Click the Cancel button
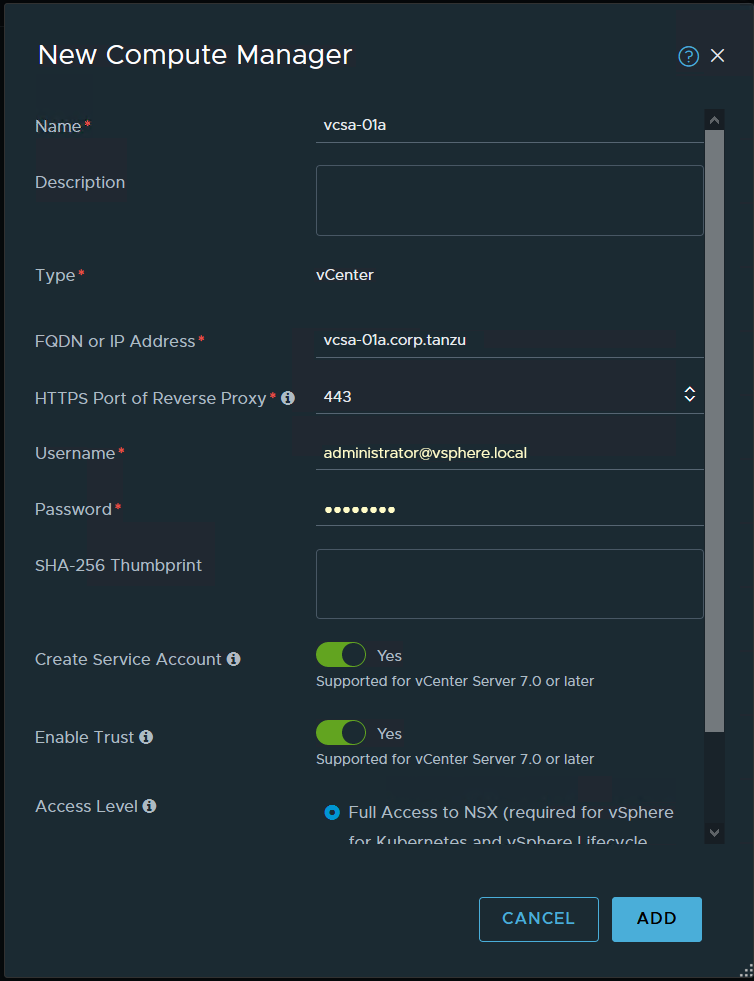 (x=539, y=918)
